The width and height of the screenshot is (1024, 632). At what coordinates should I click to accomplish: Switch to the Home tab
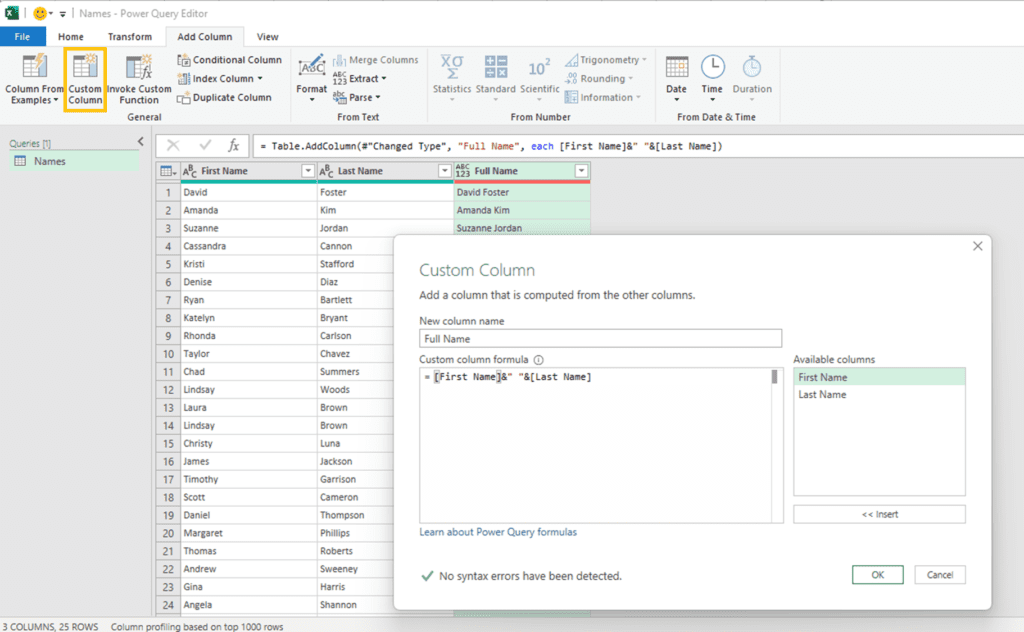click(x=71, y=37)
